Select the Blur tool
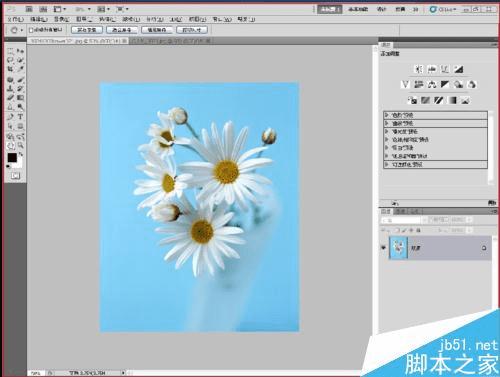500x377 pixels. tap(10, 107)
